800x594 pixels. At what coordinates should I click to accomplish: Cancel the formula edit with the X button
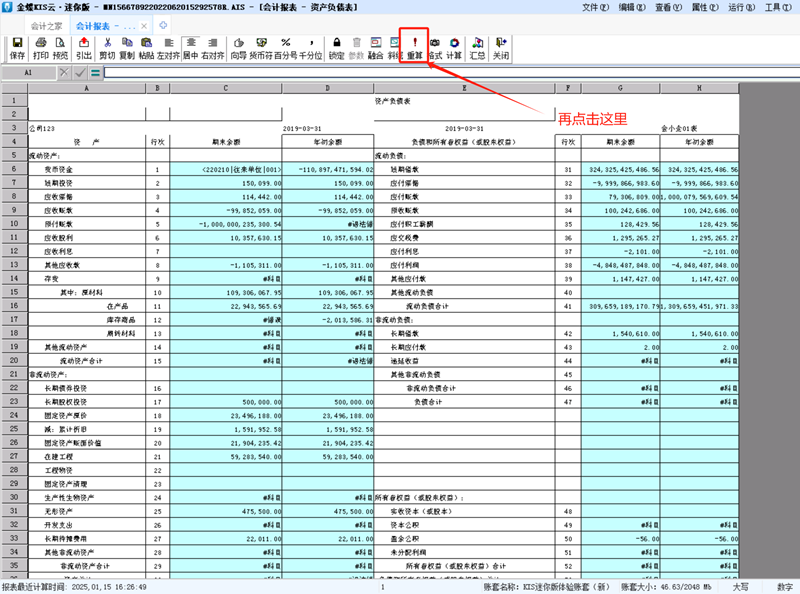pyautogui.click(x=65, y=73)
